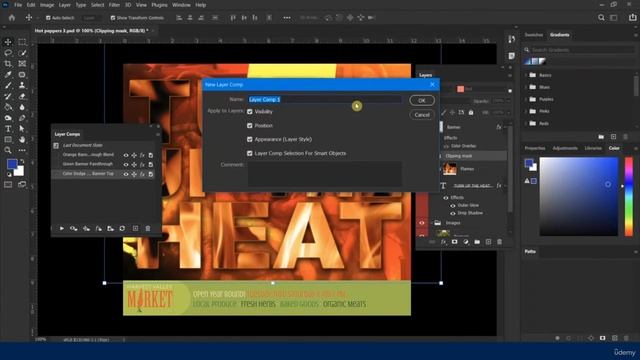Select the Hand tool
The image size is (640, 360).
22,140
